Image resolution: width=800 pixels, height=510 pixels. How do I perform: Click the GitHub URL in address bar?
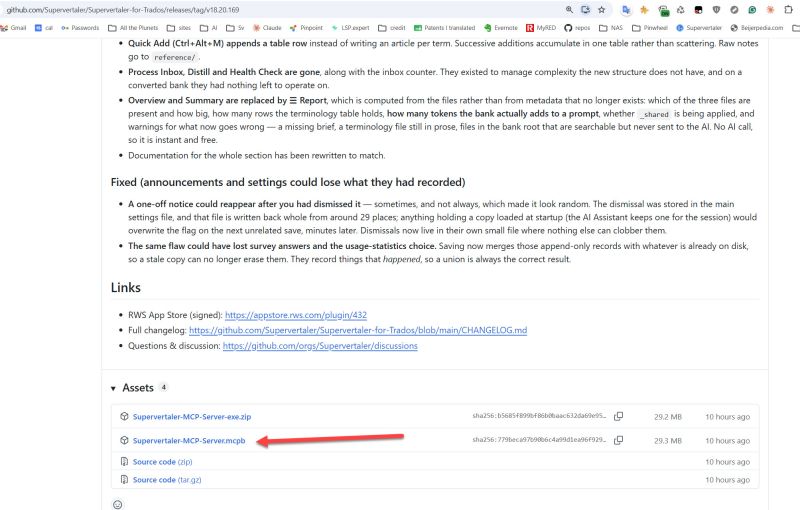click(x=122, y=10)
